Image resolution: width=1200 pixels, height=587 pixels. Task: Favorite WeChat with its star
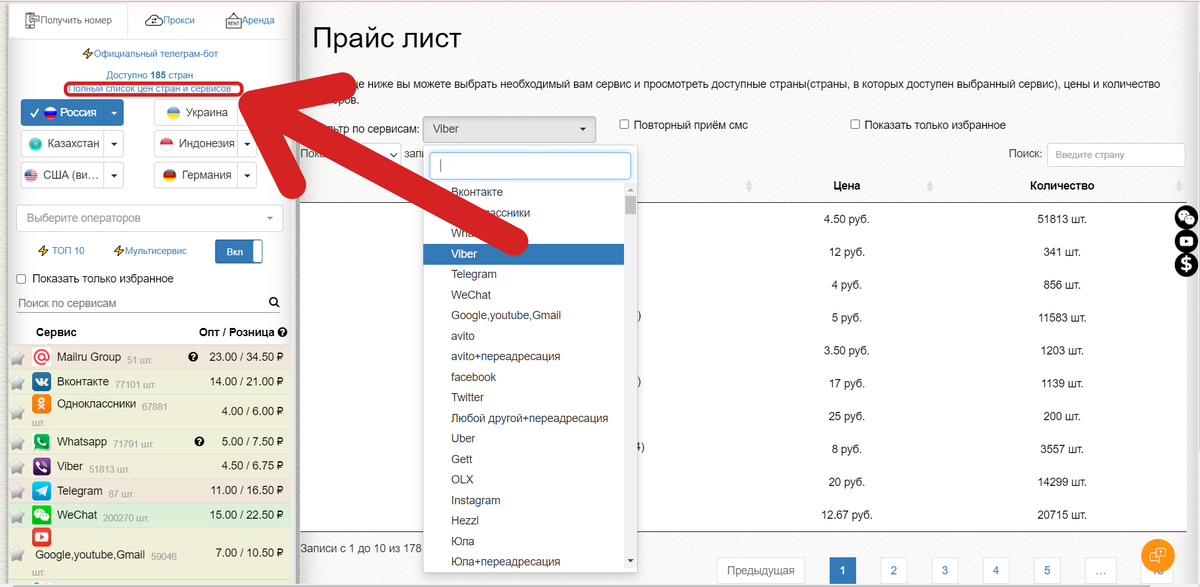[17, 516]
